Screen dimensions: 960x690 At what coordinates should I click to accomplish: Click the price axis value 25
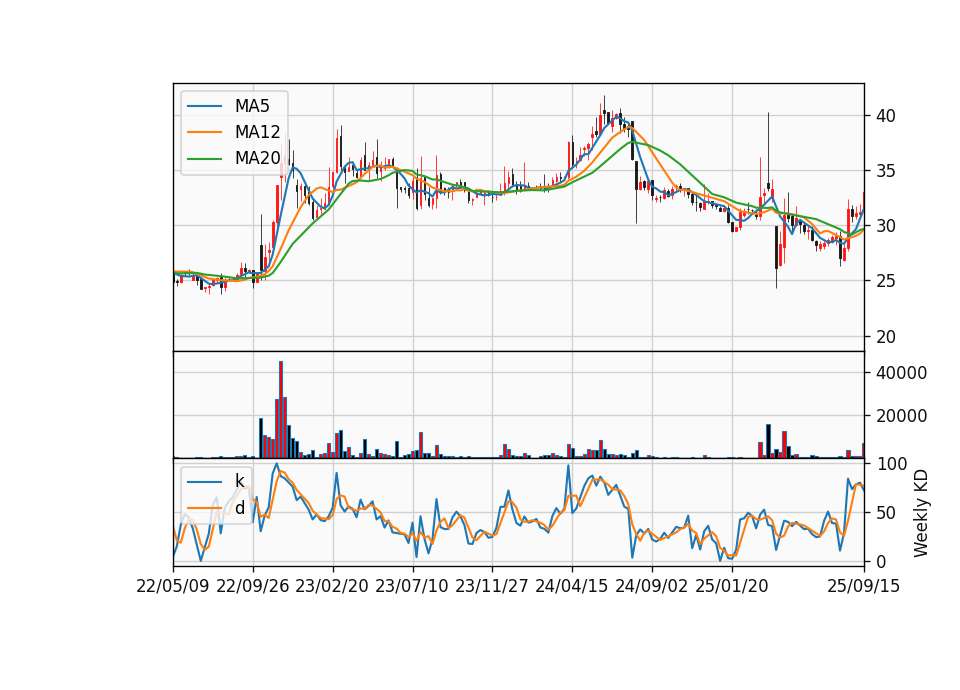point(885,281)
